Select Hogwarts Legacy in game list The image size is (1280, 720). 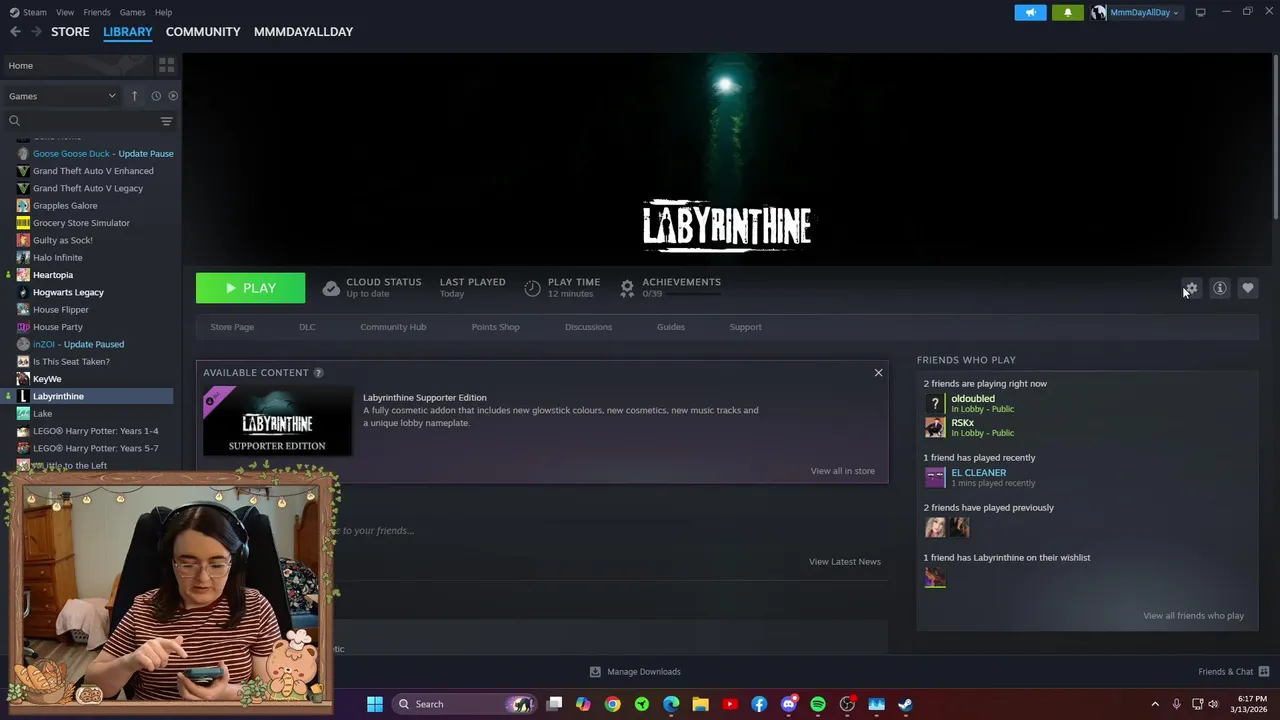point(68,292)
